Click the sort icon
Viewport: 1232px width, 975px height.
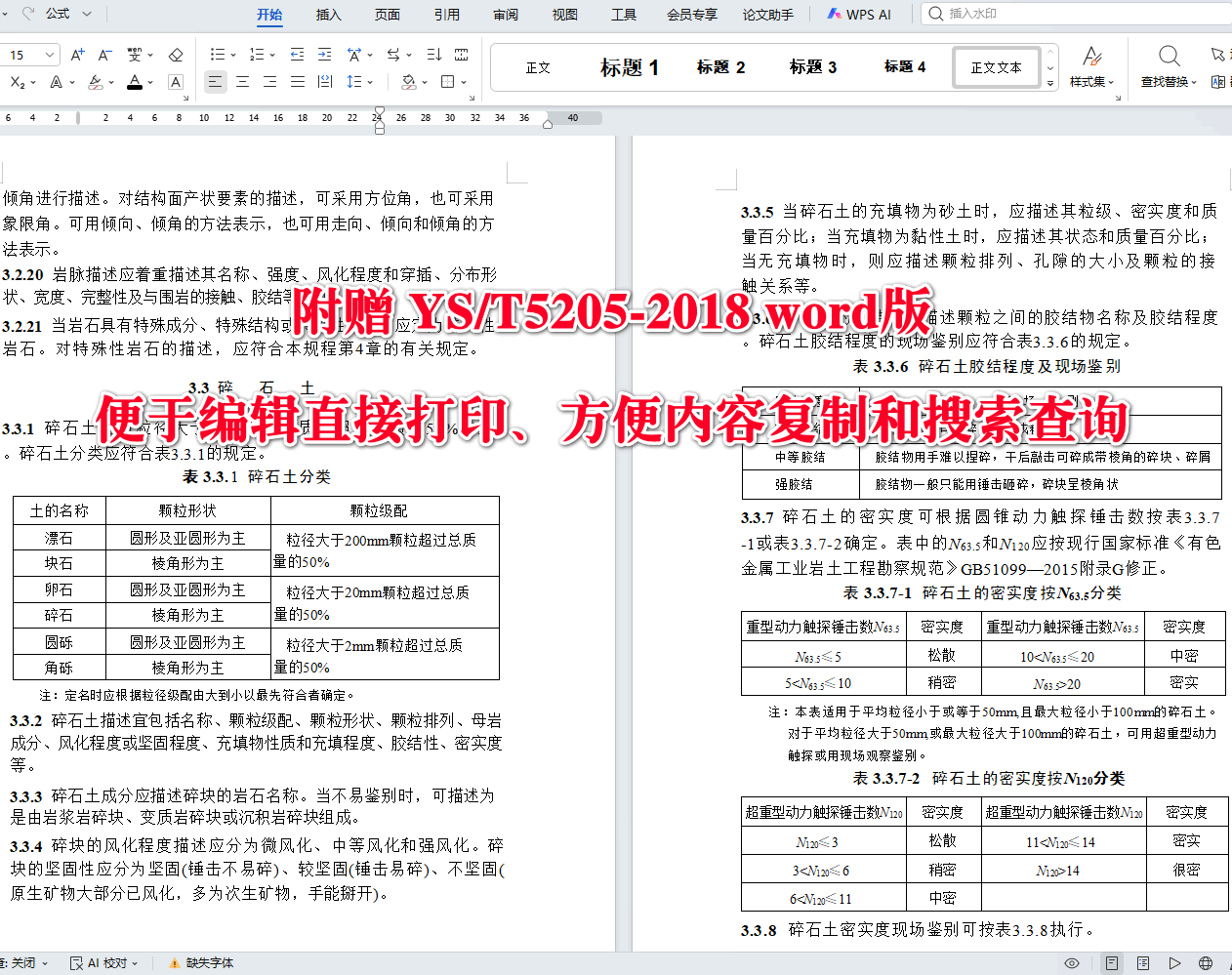coord(434,55)
